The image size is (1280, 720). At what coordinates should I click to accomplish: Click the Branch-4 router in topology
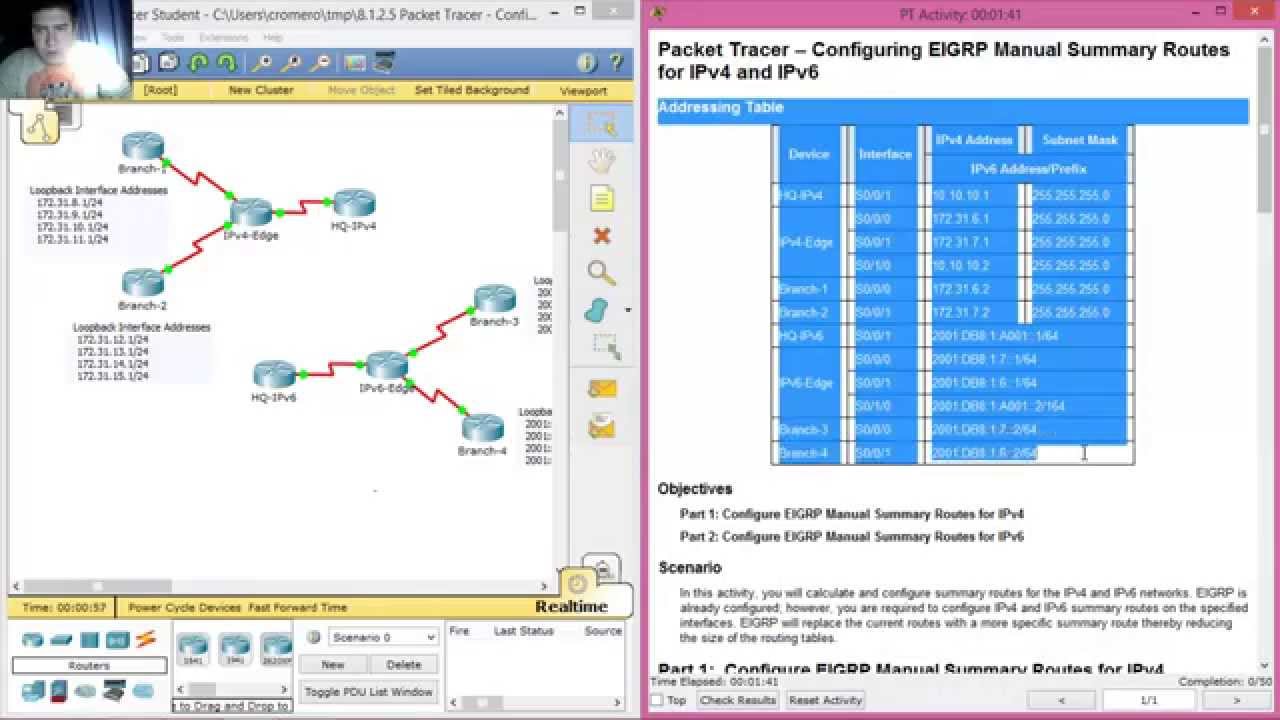tap(482, 428)
